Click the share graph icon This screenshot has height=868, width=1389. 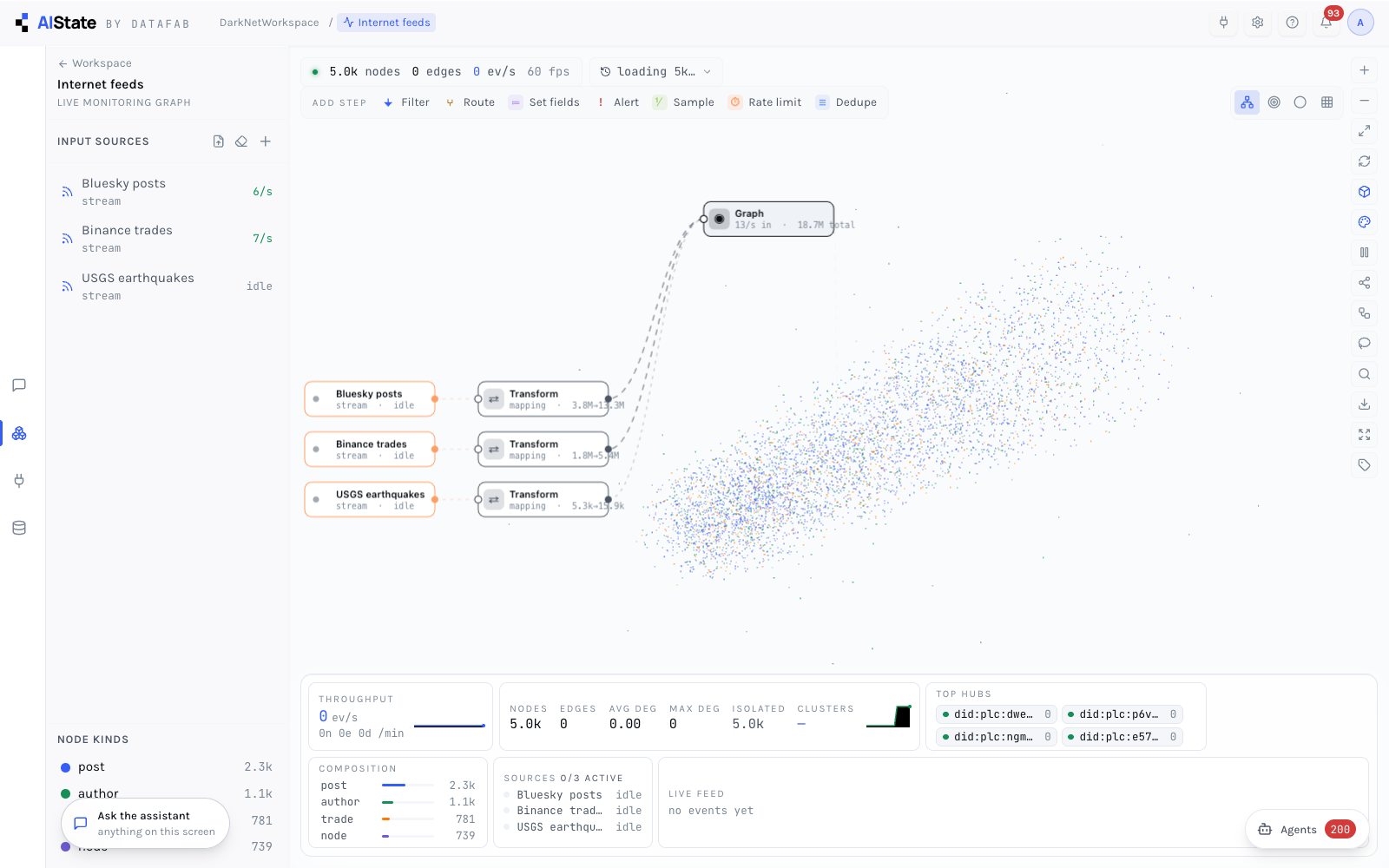pos(1364,283)
